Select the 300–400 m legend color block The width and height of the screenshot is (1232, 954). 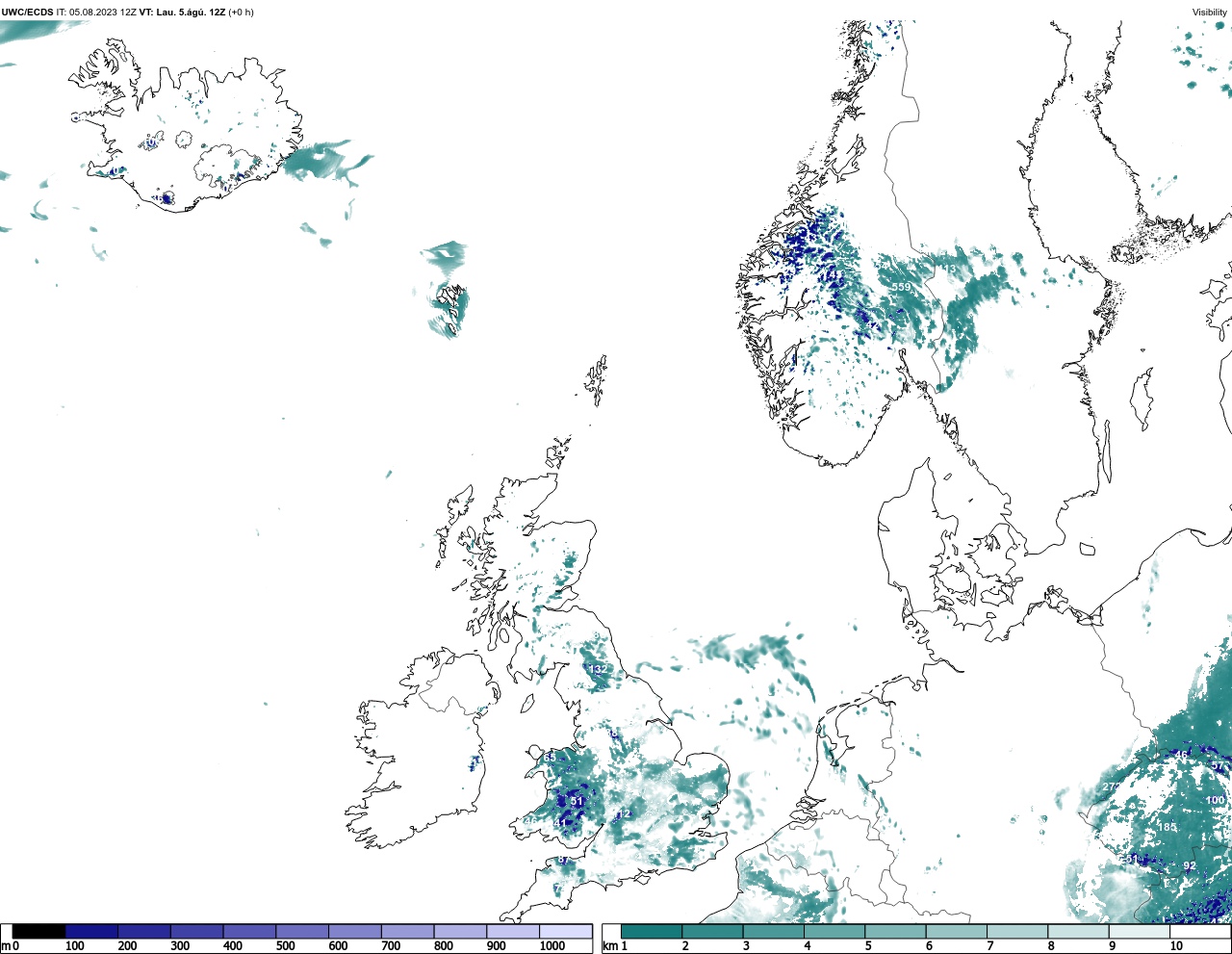pyautogui.click(x=196, y=931)
